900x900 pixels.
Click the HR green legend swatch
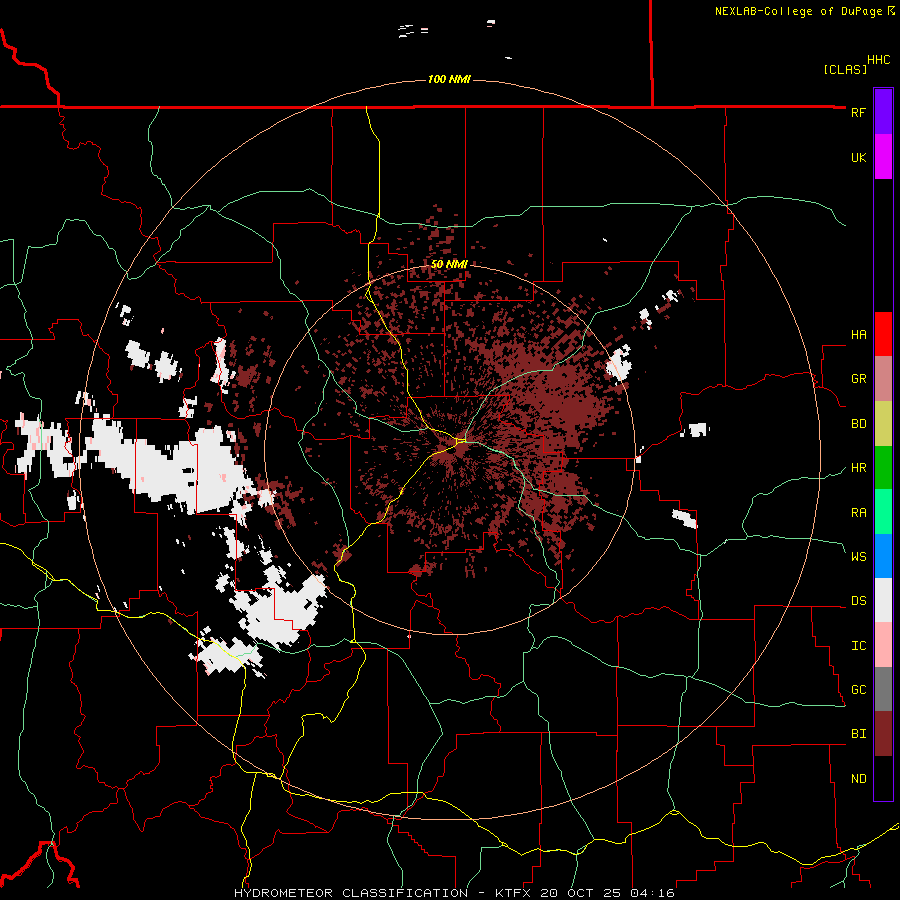pyautogui.click(x=883, y=467)
